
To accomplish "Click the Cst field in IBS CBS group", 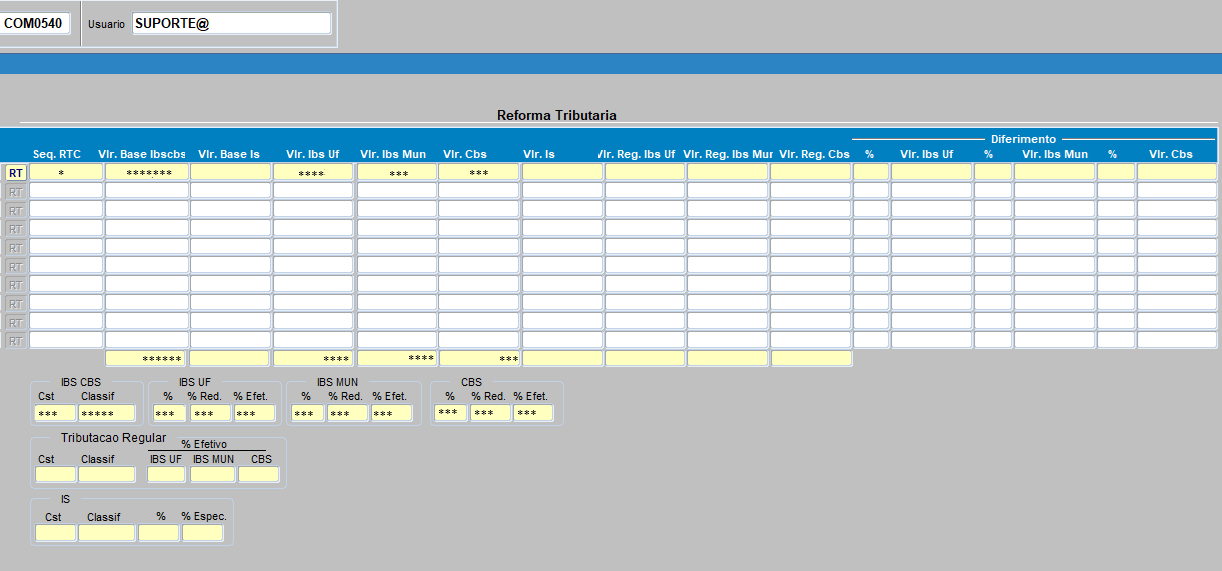I will pos(54,413).
